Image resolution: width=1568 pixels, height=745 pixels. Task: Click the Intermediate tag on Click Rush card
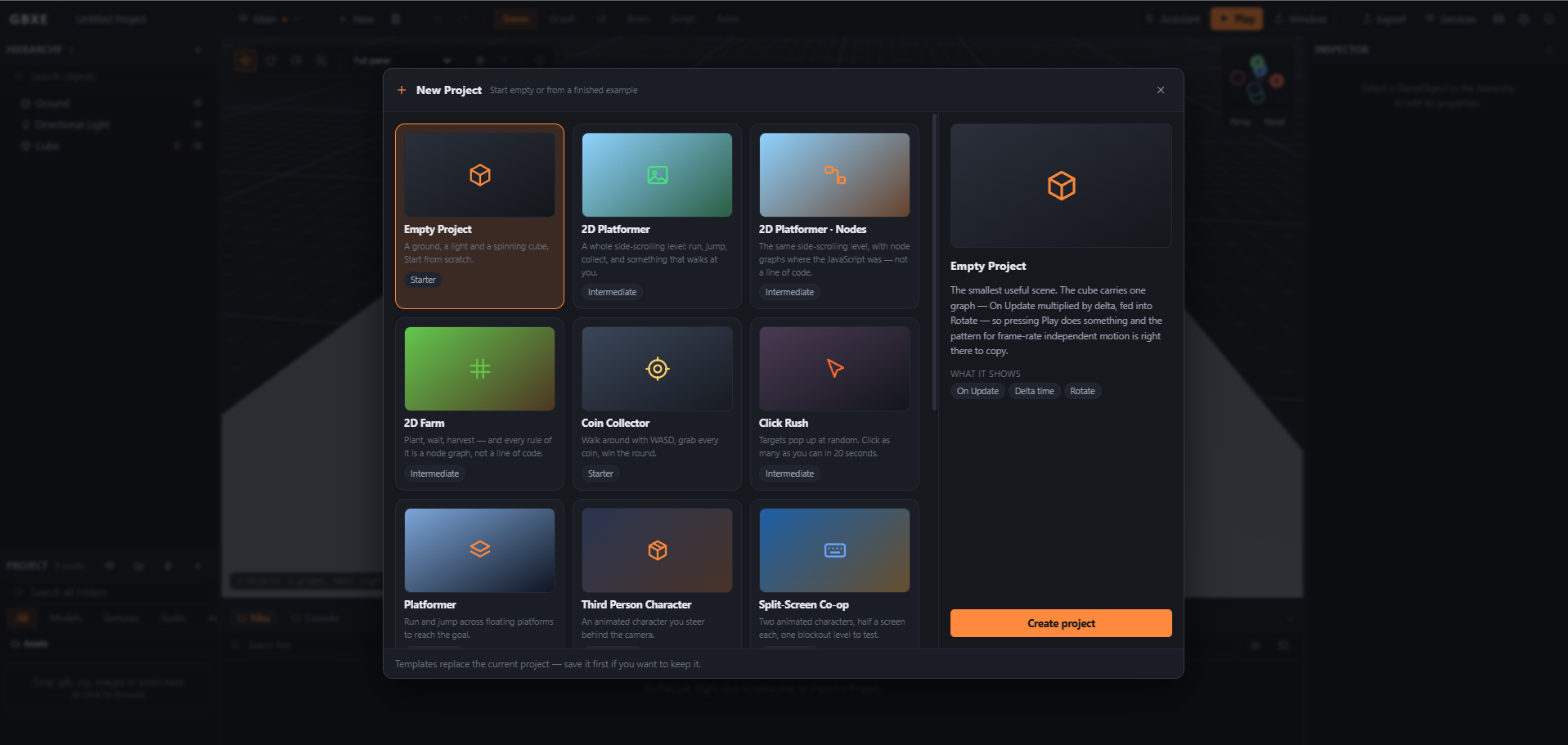click(x=789, y=473)
